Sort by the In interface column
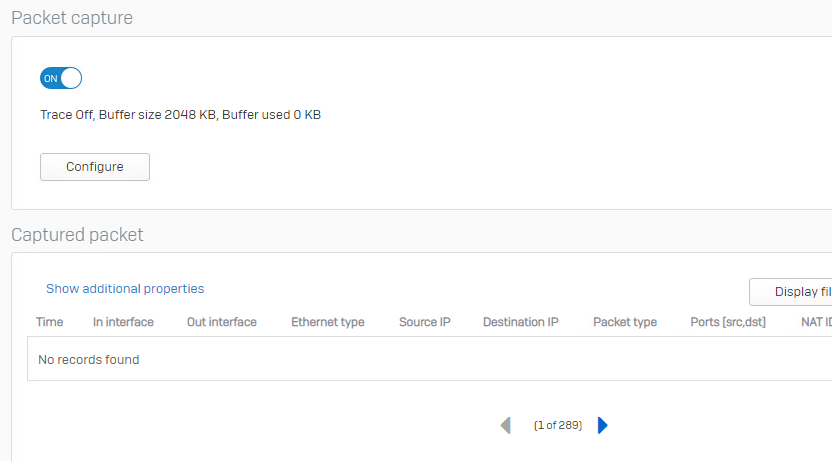Screen dimensions: 832x461 (123, 322)
